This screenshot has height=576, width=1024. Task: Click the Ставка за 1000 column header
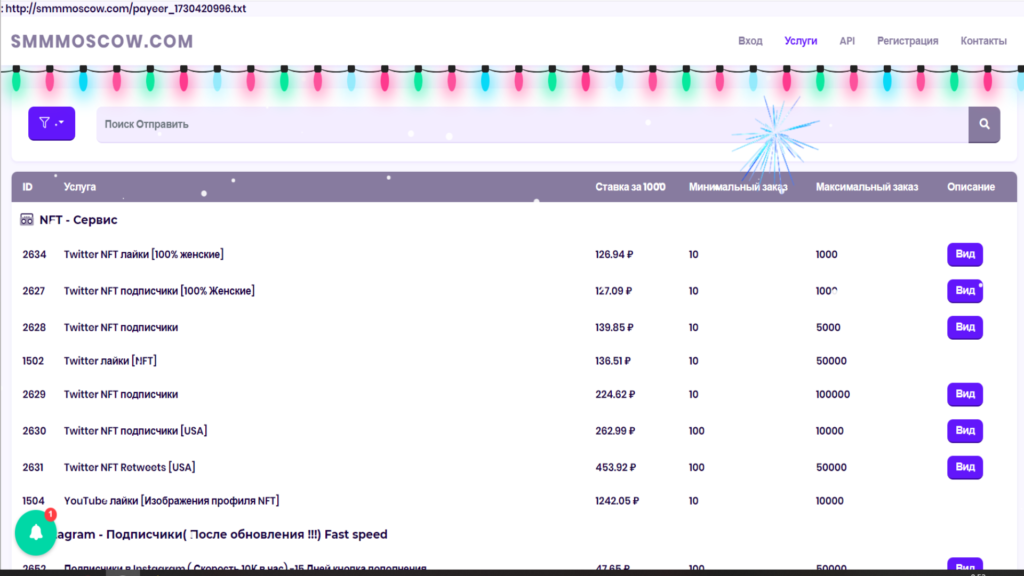[630, 187]
